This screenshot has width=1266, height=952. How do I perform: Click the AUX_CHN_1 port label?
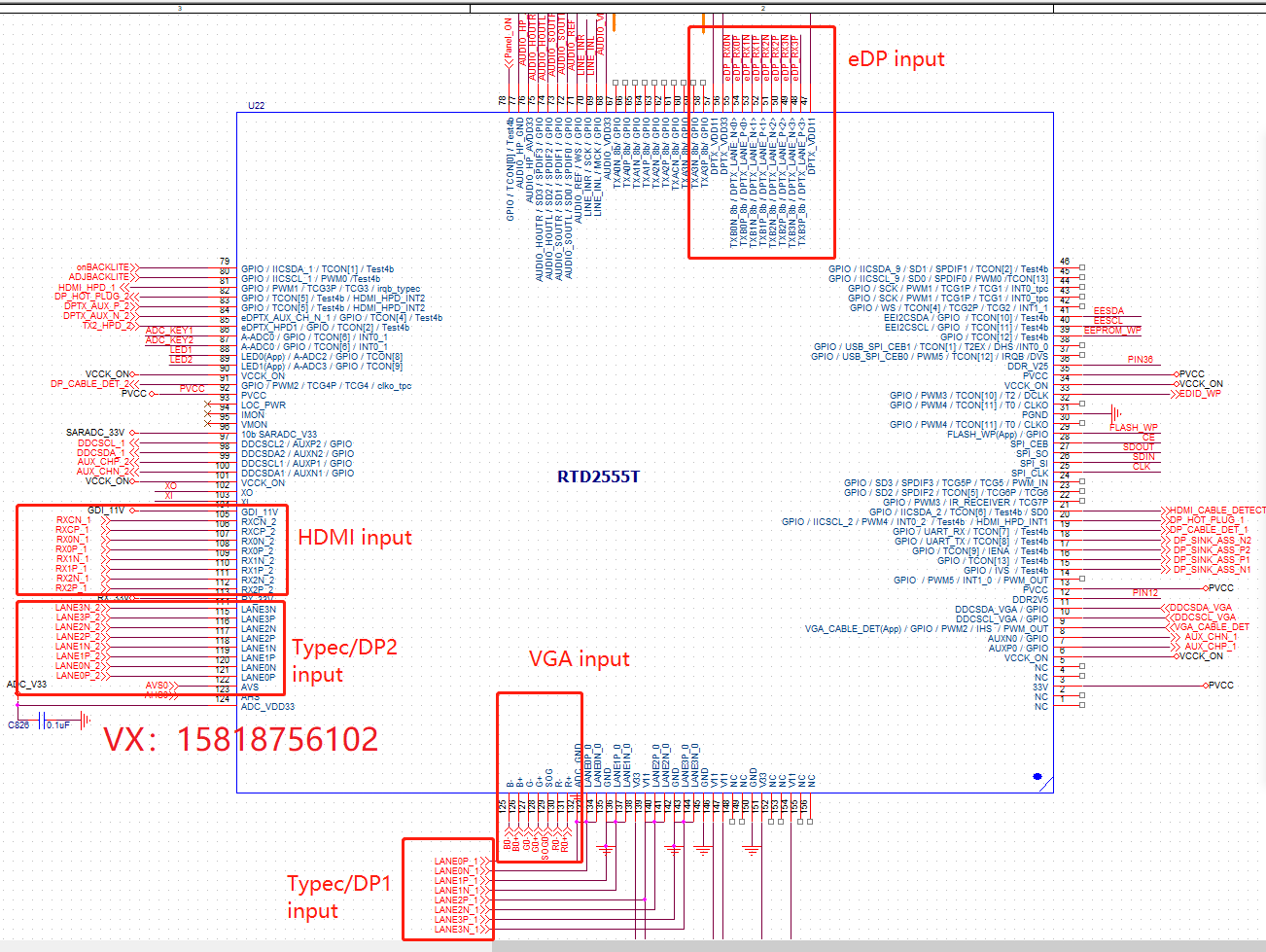(x=1211, y=637)
